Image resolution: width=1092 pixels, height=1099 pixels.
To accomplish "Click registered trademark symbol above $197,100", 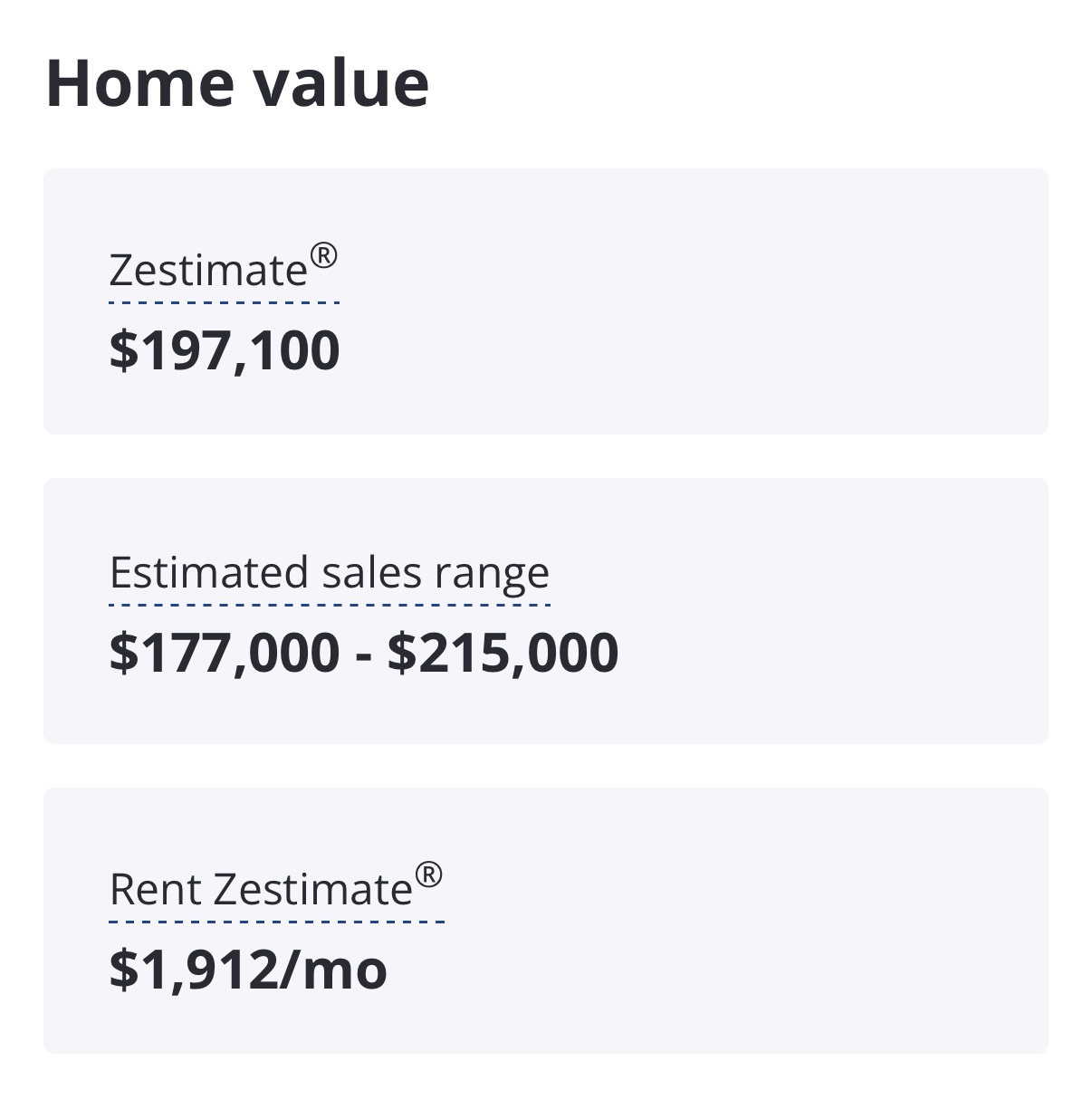I will [323, 256].
